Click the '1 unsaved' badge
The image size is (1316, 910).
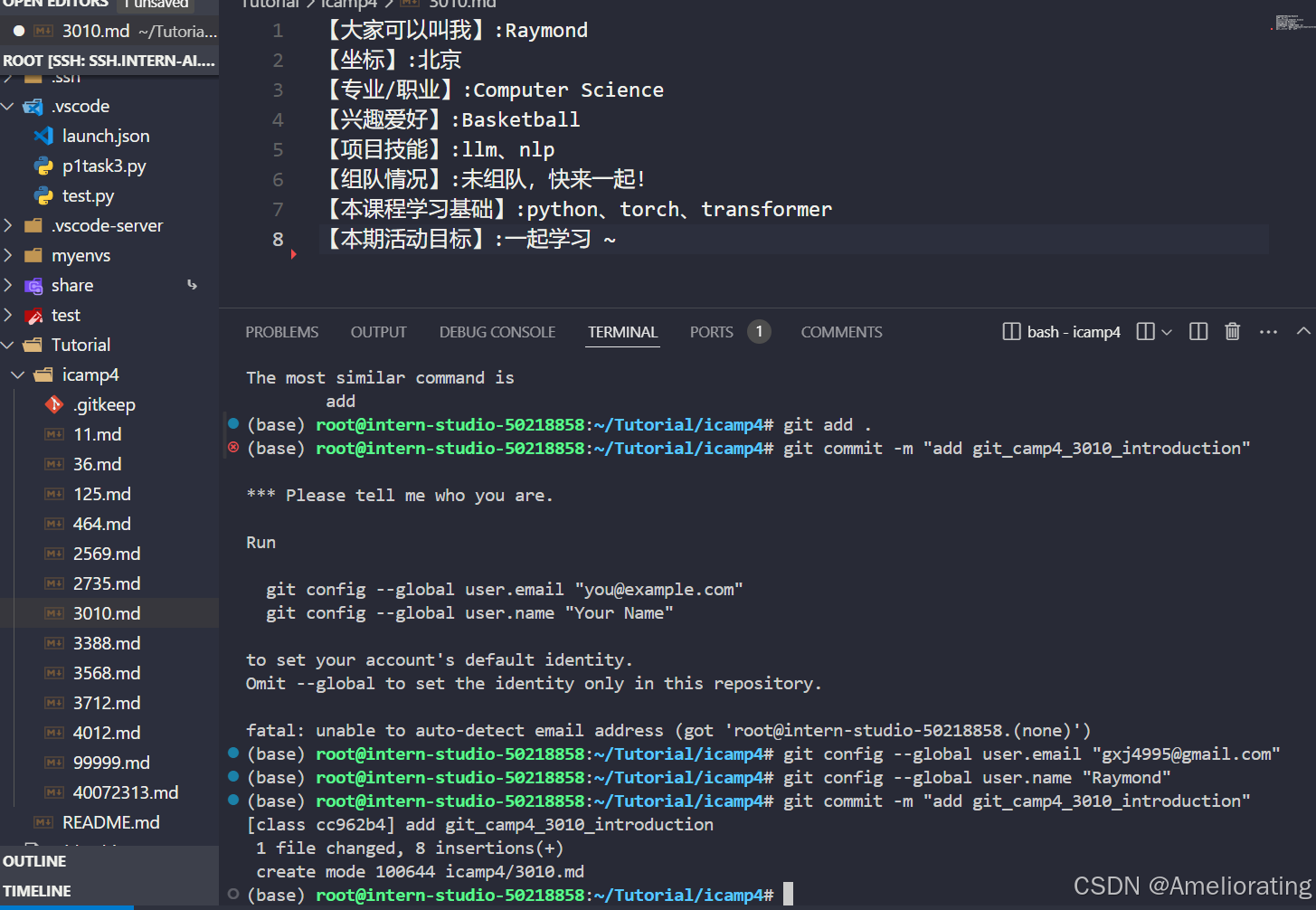pos(156,4)
